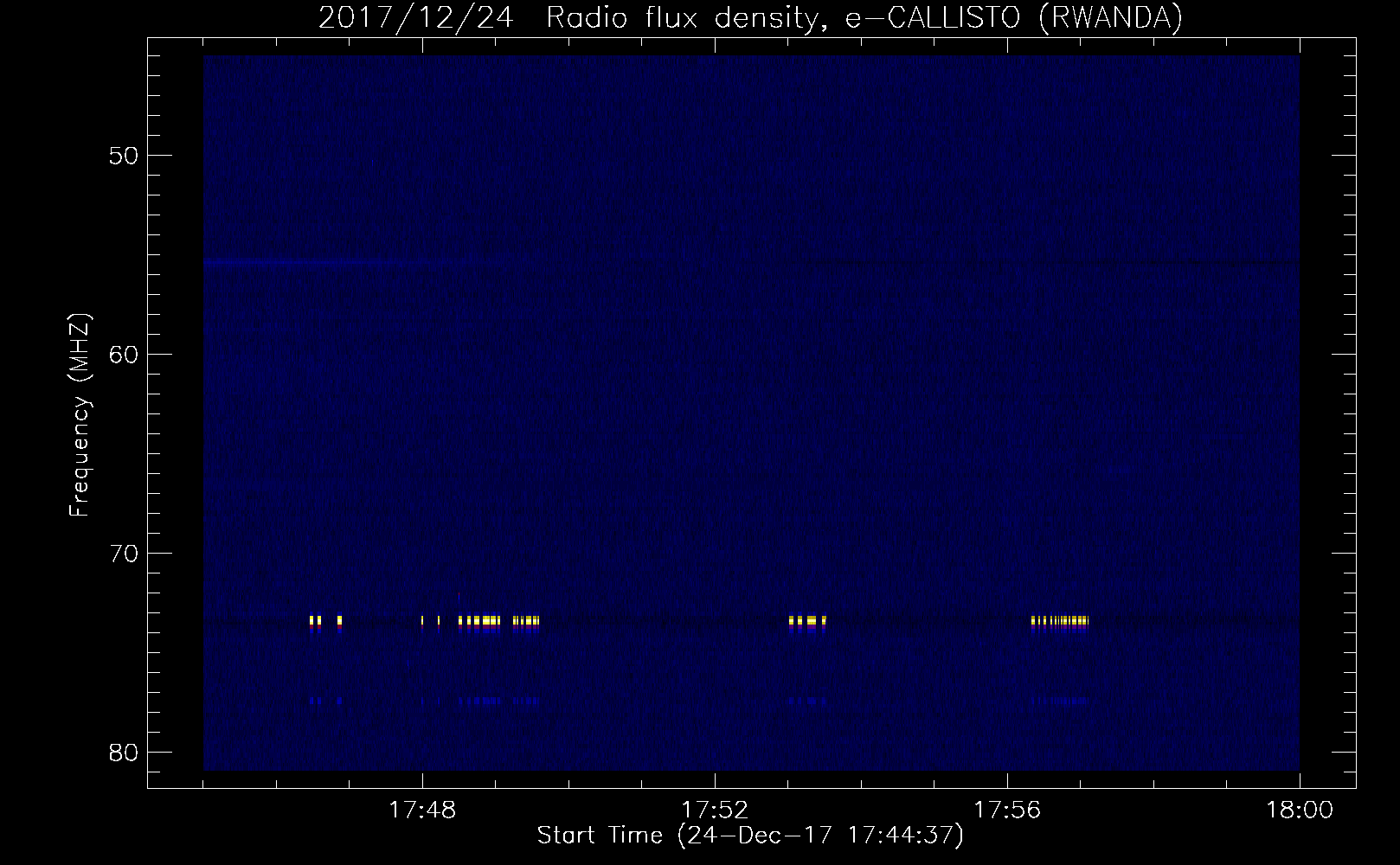This screenshot has width=1400, height=865.
Task: Click the x-axis time label '18:00'
Action: pyautogui.click(x=1300, y=811)
